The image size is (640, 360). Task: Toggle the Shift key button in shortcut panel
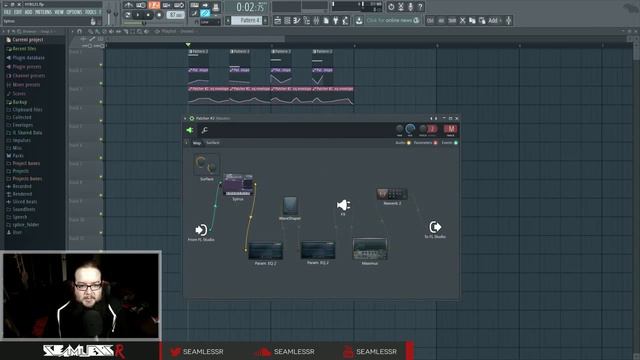pyautogui.click(x=452, y=20)
